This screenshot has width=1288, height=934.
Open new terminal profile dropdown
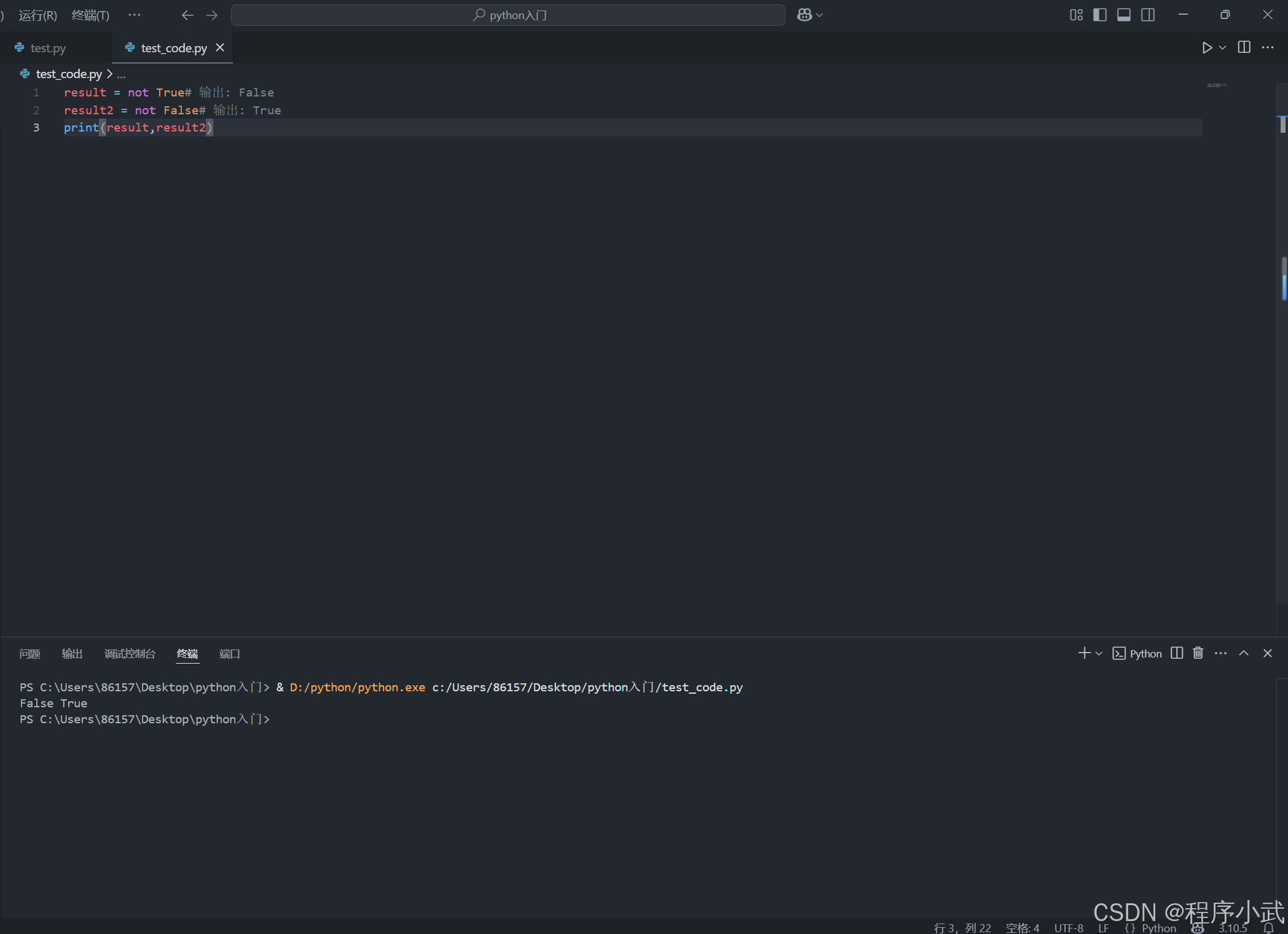click(x=1099, y=653)
